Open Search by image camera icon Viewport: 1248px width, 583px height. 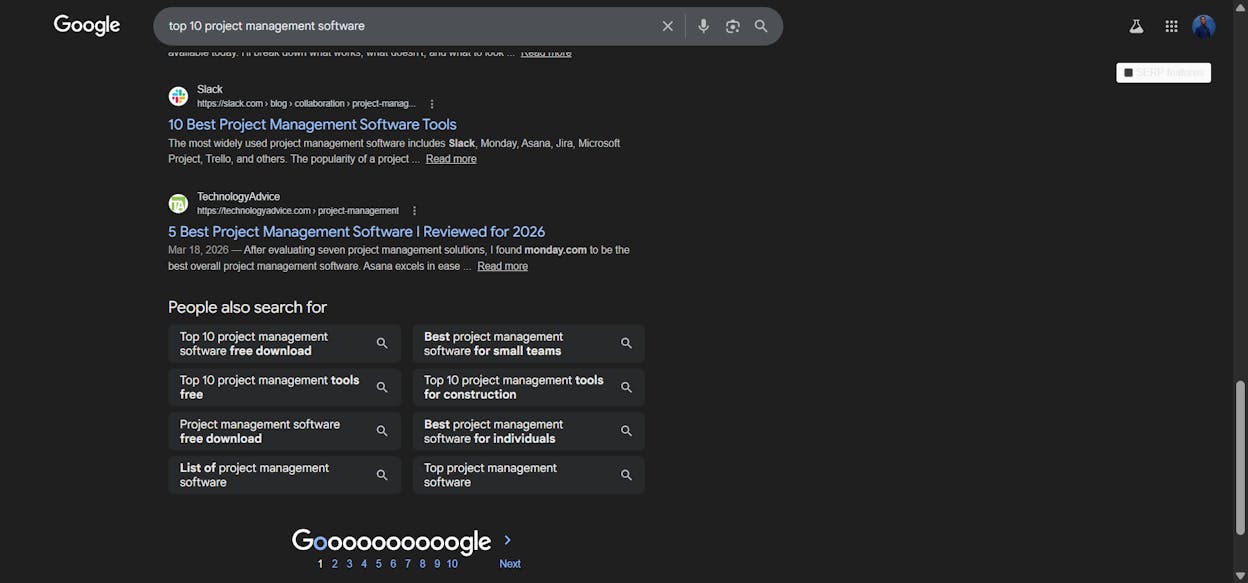733,26
